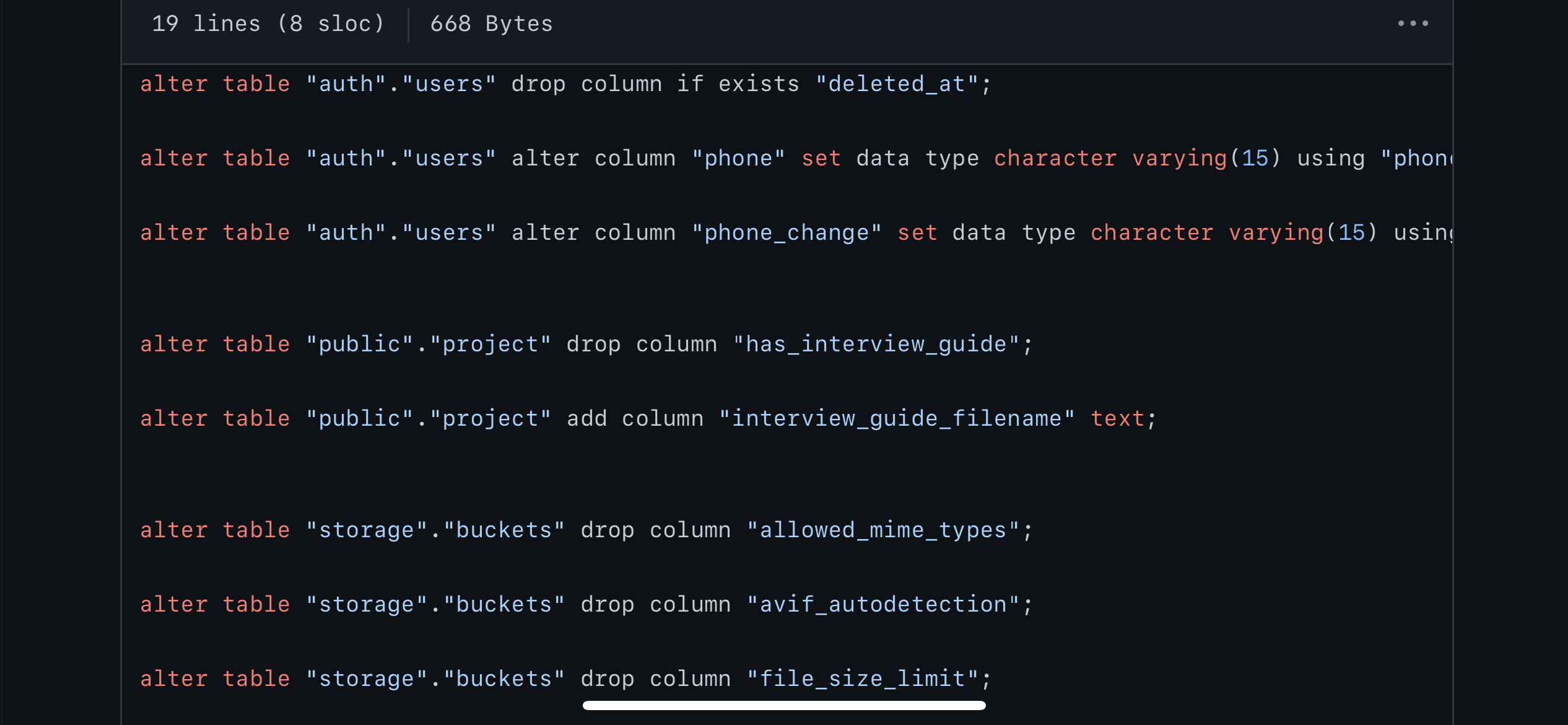Image resolution: width=1568 pixels, height=725 pixels.
Task: Select the 'avif_autodetection' drop column line
Action: [585, 604]
